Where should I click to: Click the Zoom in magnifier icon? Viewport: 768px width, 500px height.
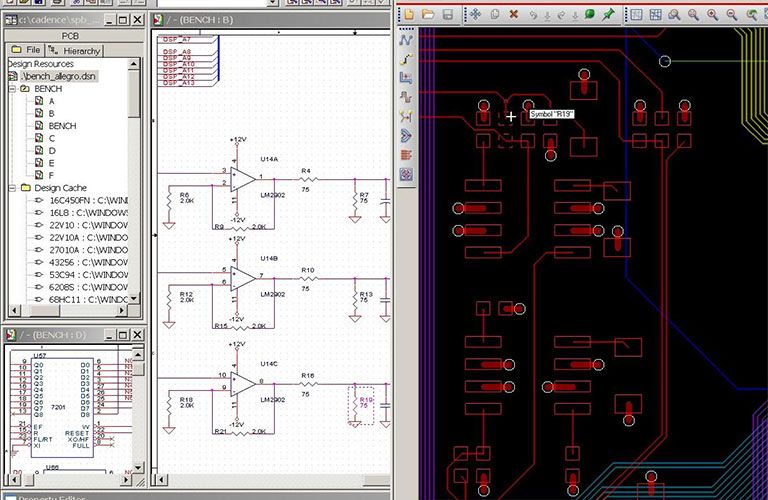pos(713,14)
